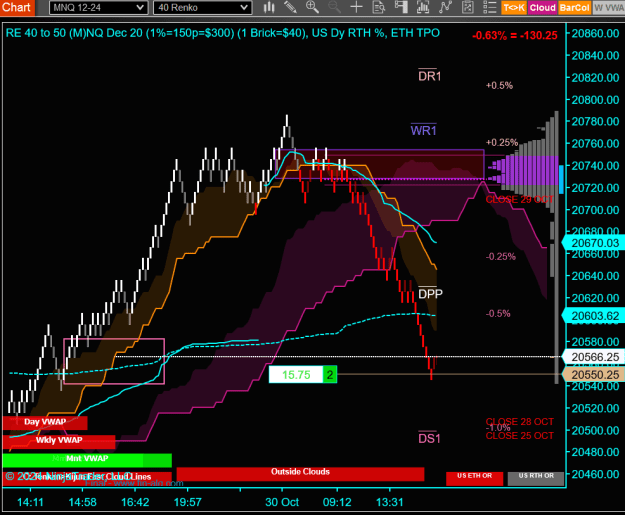The image size is (625, 515).
Task: Click the -0.63% = -130.25 readout
Action: click(515, 35)
